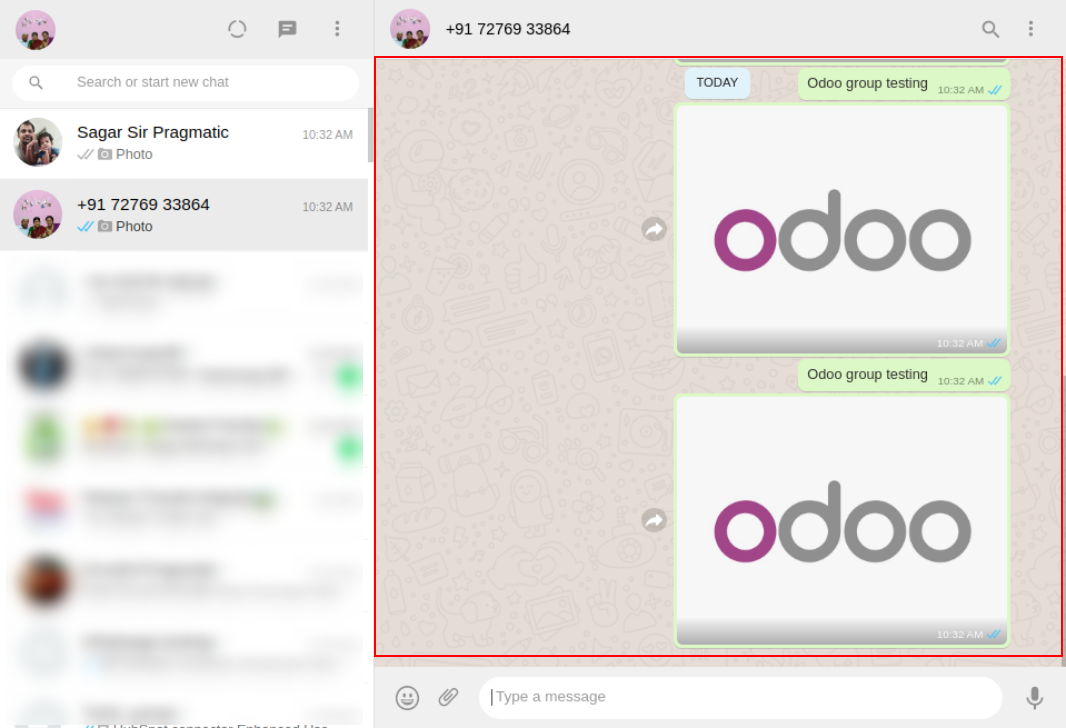Click Photo icon in +91 72769 33864 row
1066x728 pixels.
coord(105,226)
